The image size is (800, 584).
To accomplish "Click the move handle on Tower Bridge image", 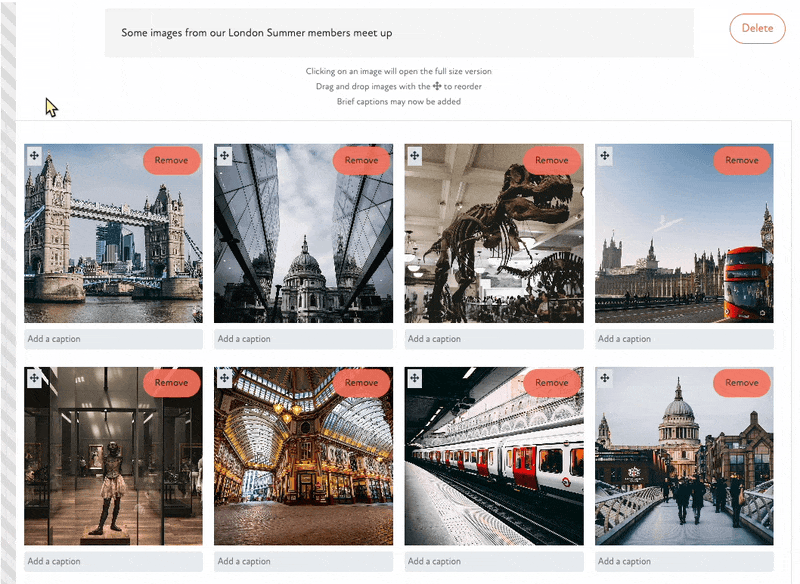I will pos(34,155).
